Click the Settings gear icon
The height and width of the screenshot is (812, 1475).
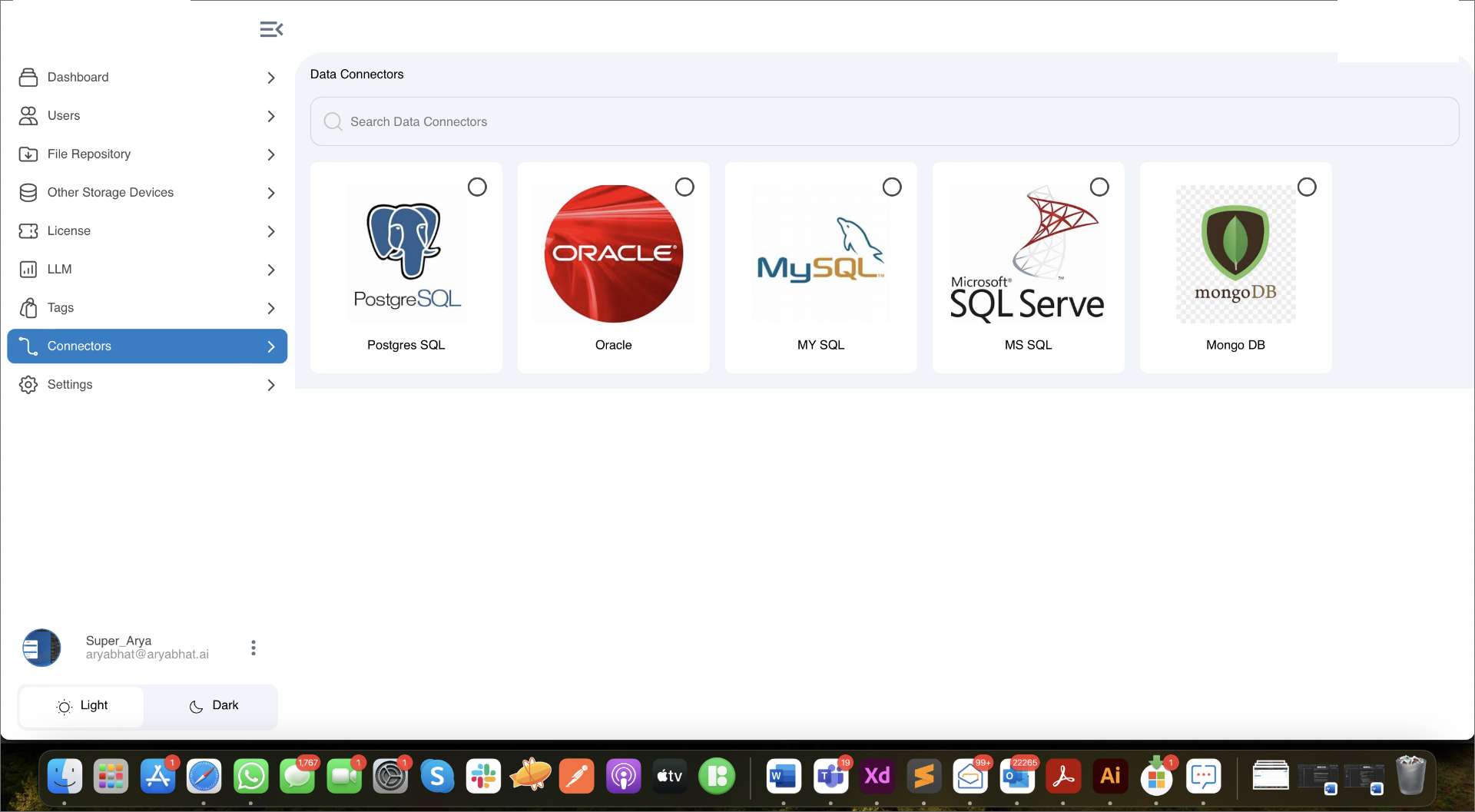28,384
